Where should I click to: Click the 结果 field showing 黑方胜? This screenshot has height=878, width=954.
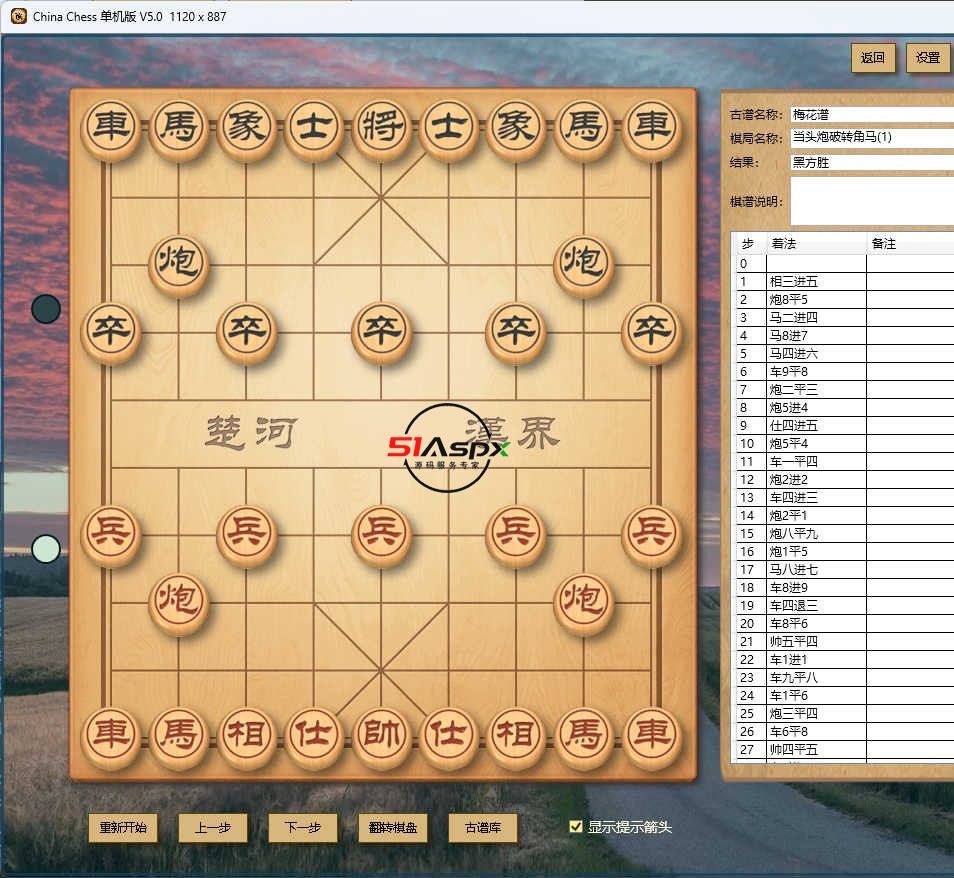tap(872, 162)
